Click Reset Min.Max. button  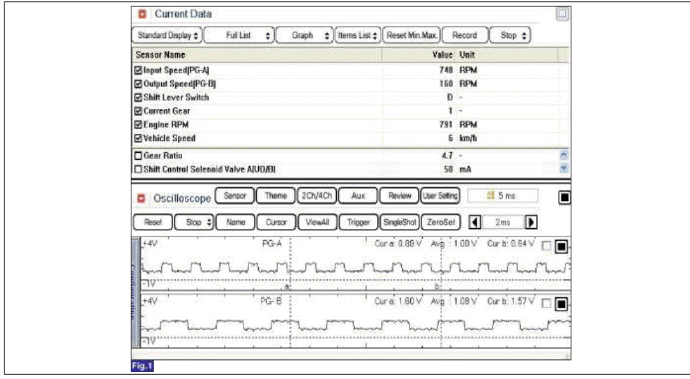pyautogui.click(x=411, y=36)
